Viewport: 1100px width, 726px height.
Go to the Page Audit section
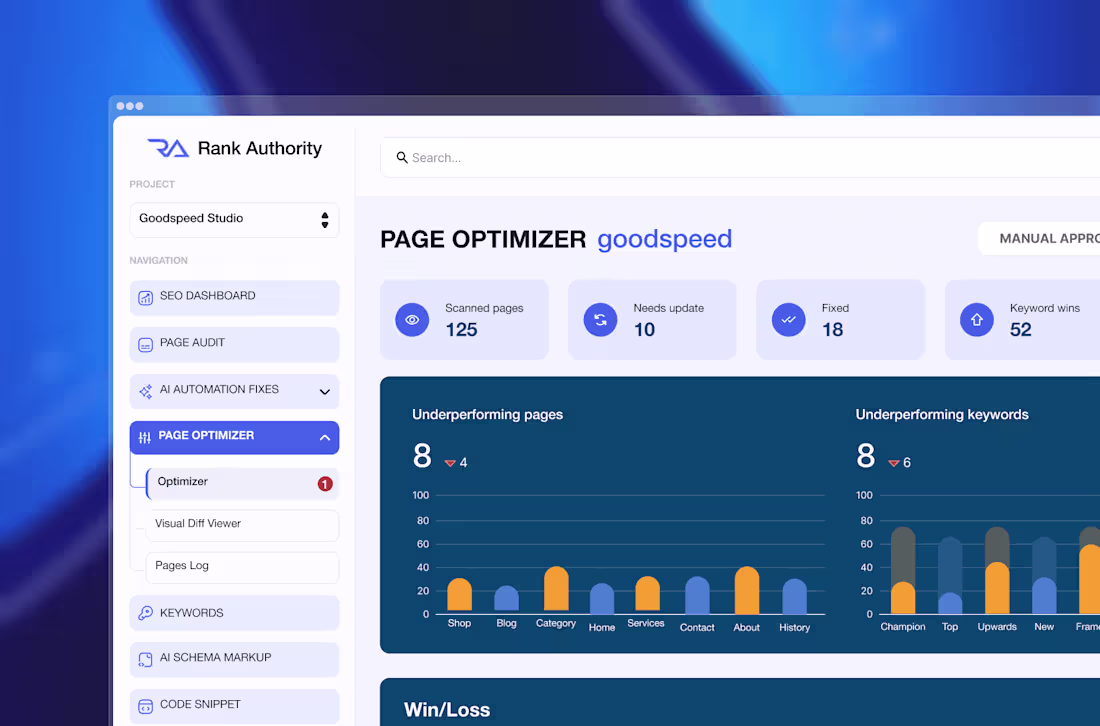point(234,344)
